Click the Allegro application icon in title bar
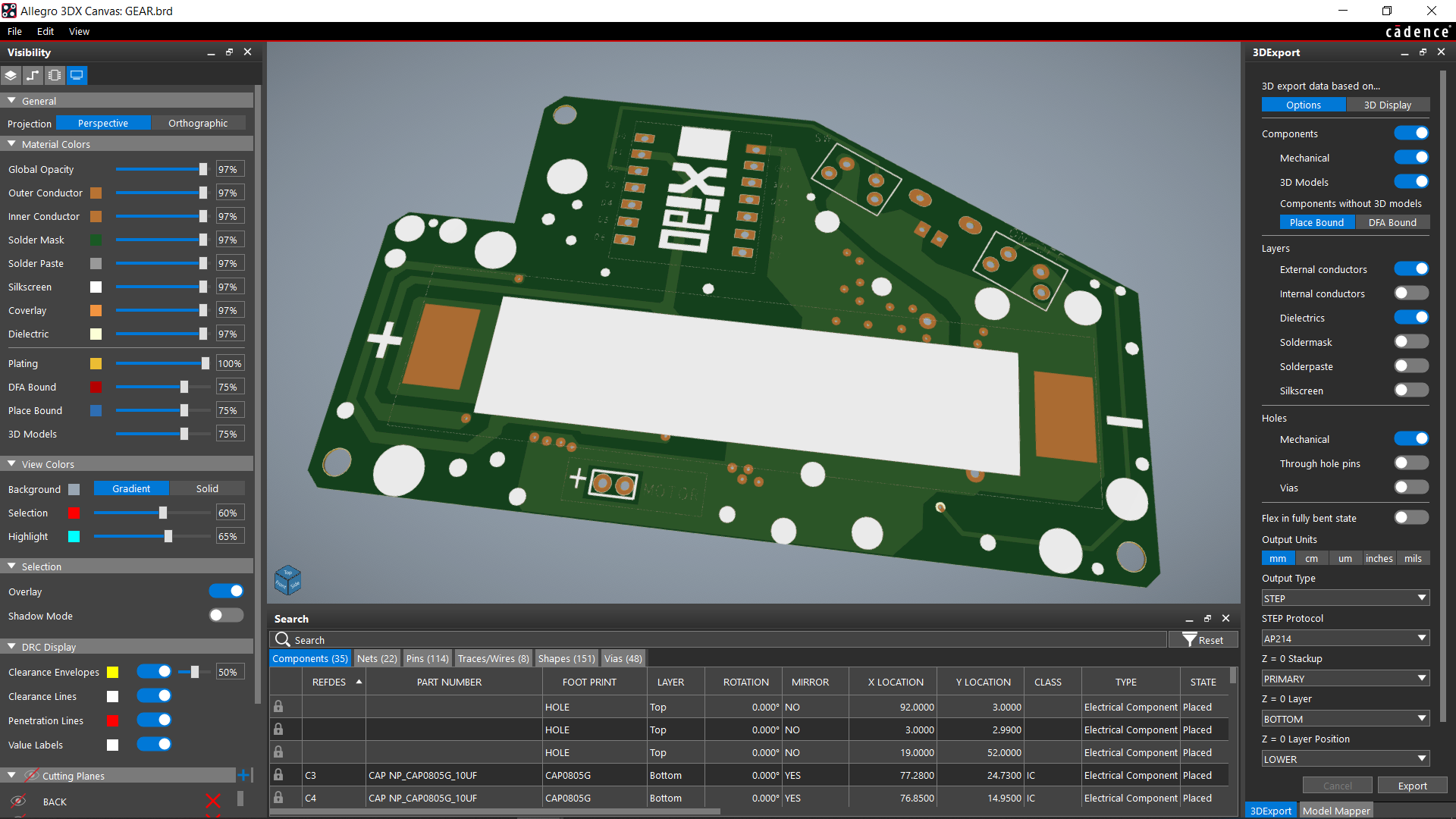Image resolution: width=1456 pixels, height=819 pixels. [9, 11]
